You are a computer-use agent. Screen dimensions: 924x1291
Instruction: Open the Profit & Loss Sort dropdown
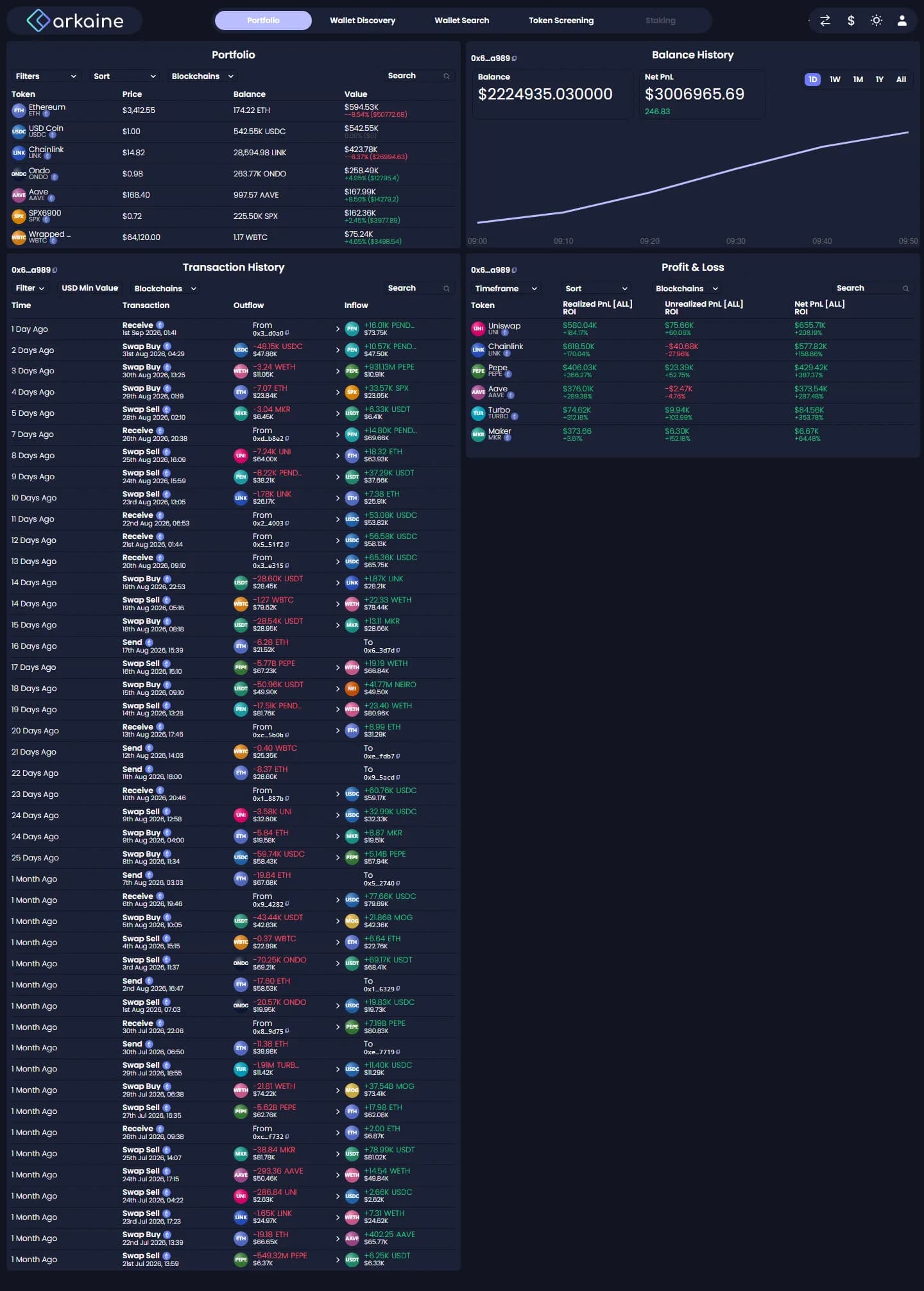point(597,289)
